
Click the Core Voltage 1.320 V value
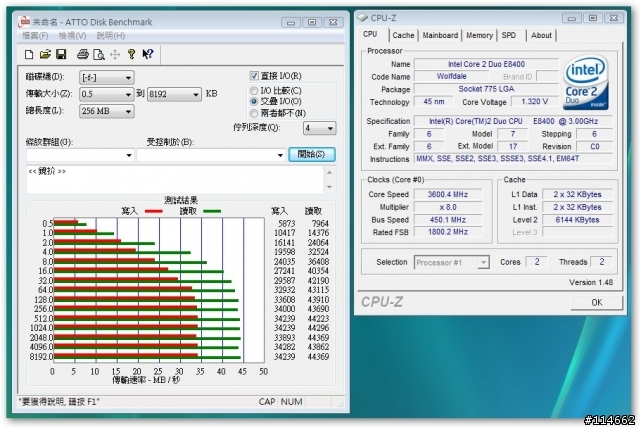coord(534,102)
